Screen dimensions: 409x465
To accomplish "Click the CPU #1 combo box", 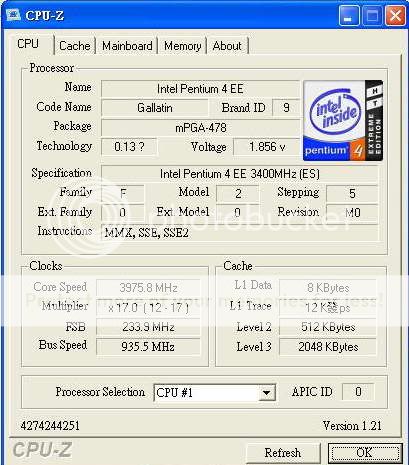I will pos(215,393).
